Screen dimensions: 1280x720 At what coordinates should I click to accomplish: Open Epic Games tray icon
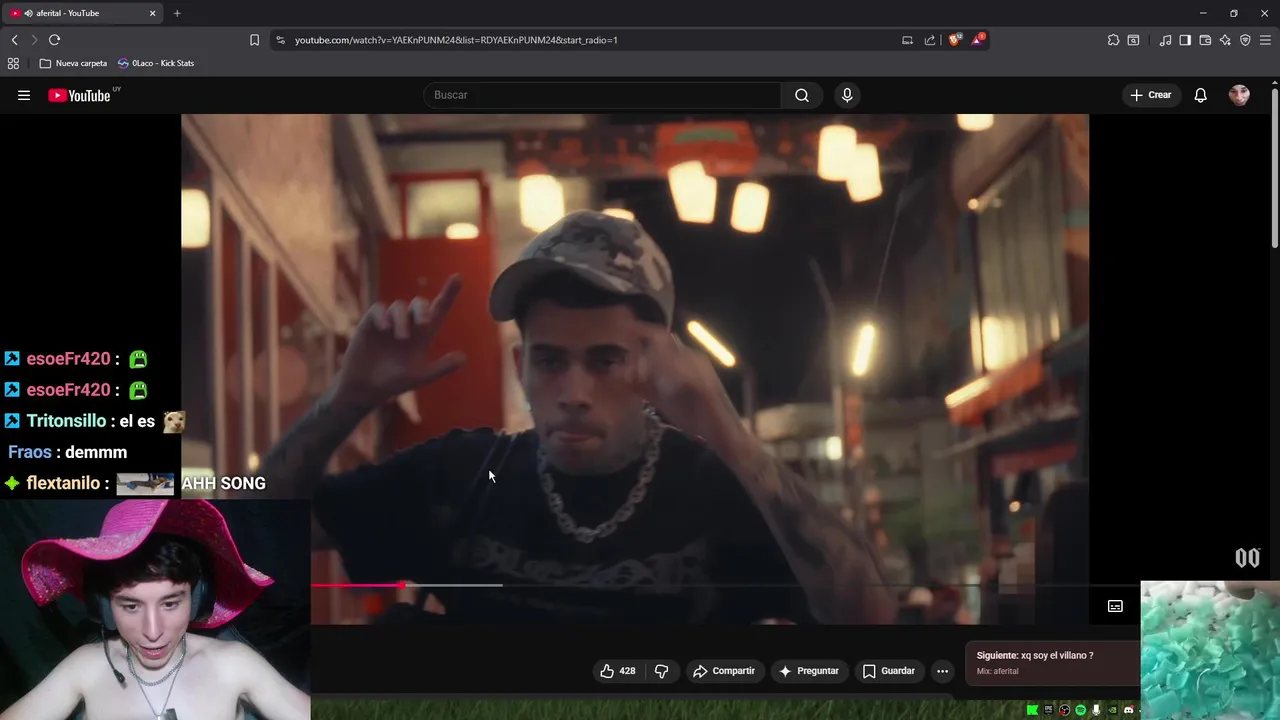coord(1049,710)
